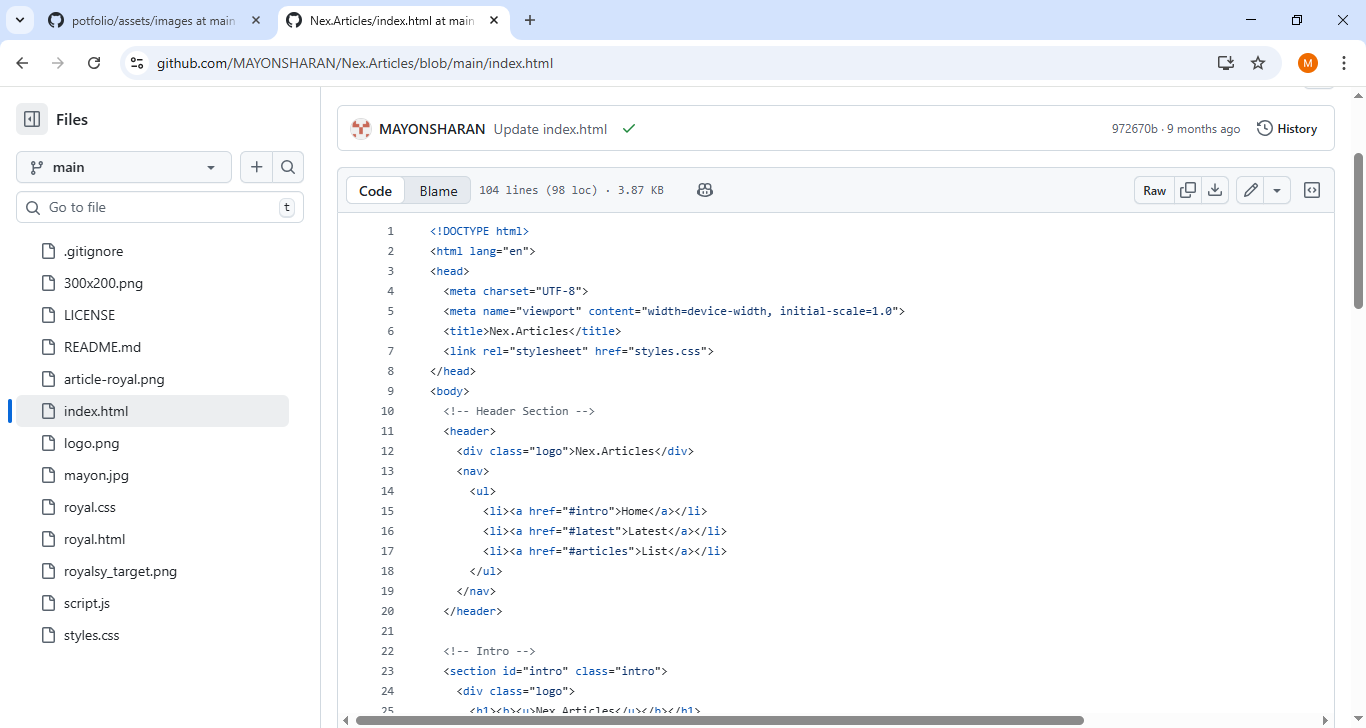Screen dimensions: 1366x728
Task: Open the Raw file view
Action: 1154,190
